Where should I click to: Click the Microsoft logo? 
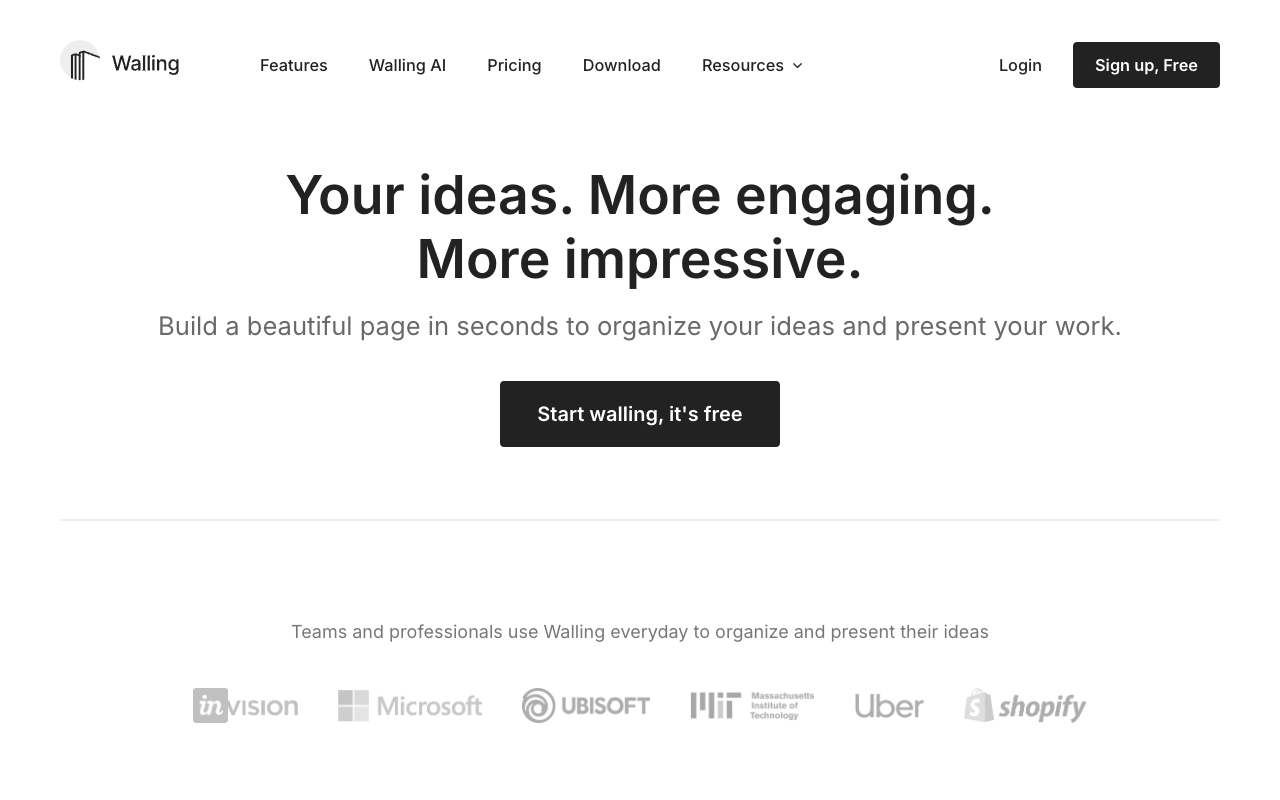pyautogui.click(x=410, y=706)
